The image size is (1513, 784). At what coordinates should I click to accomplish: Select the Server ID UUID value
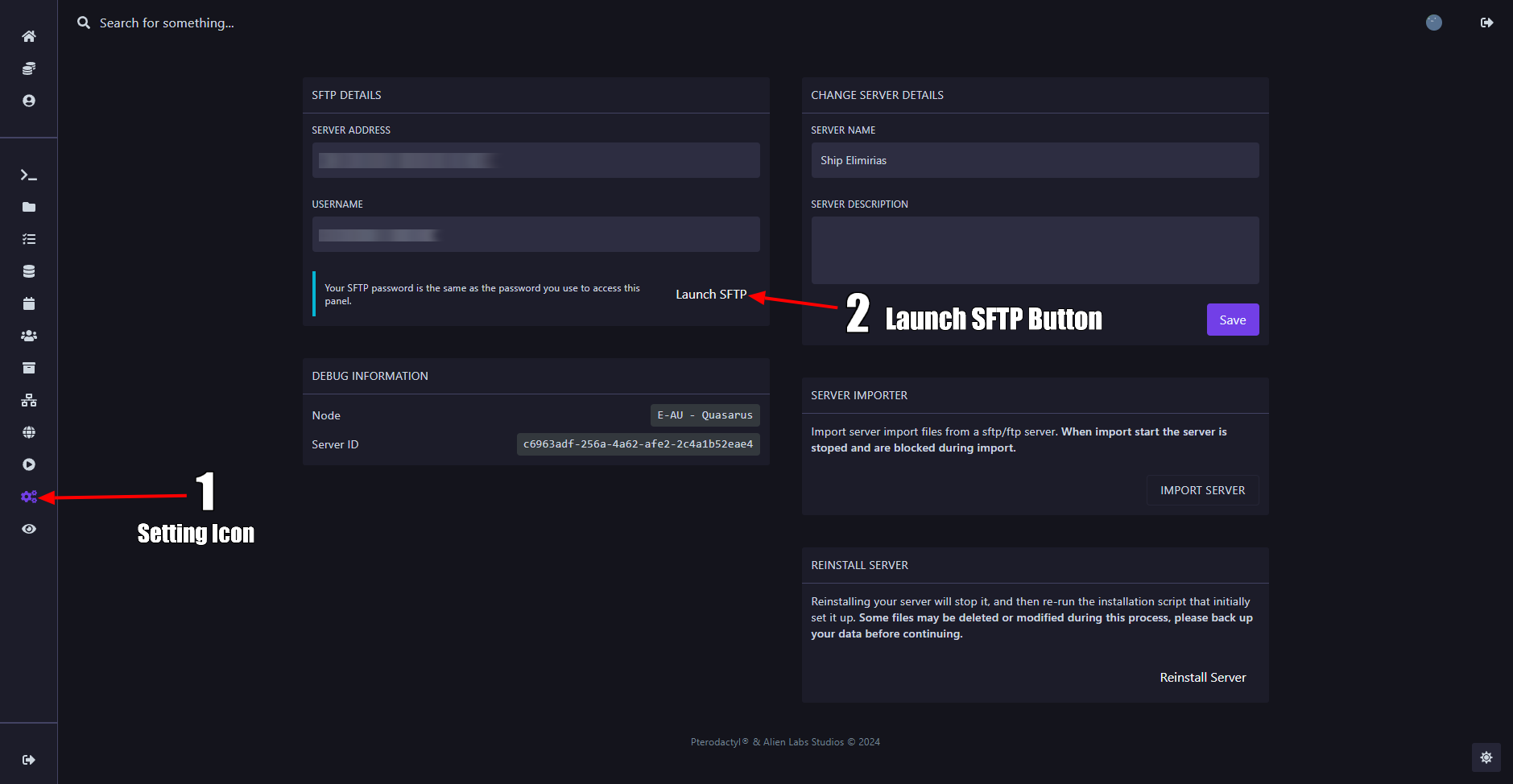pos(638,444)
